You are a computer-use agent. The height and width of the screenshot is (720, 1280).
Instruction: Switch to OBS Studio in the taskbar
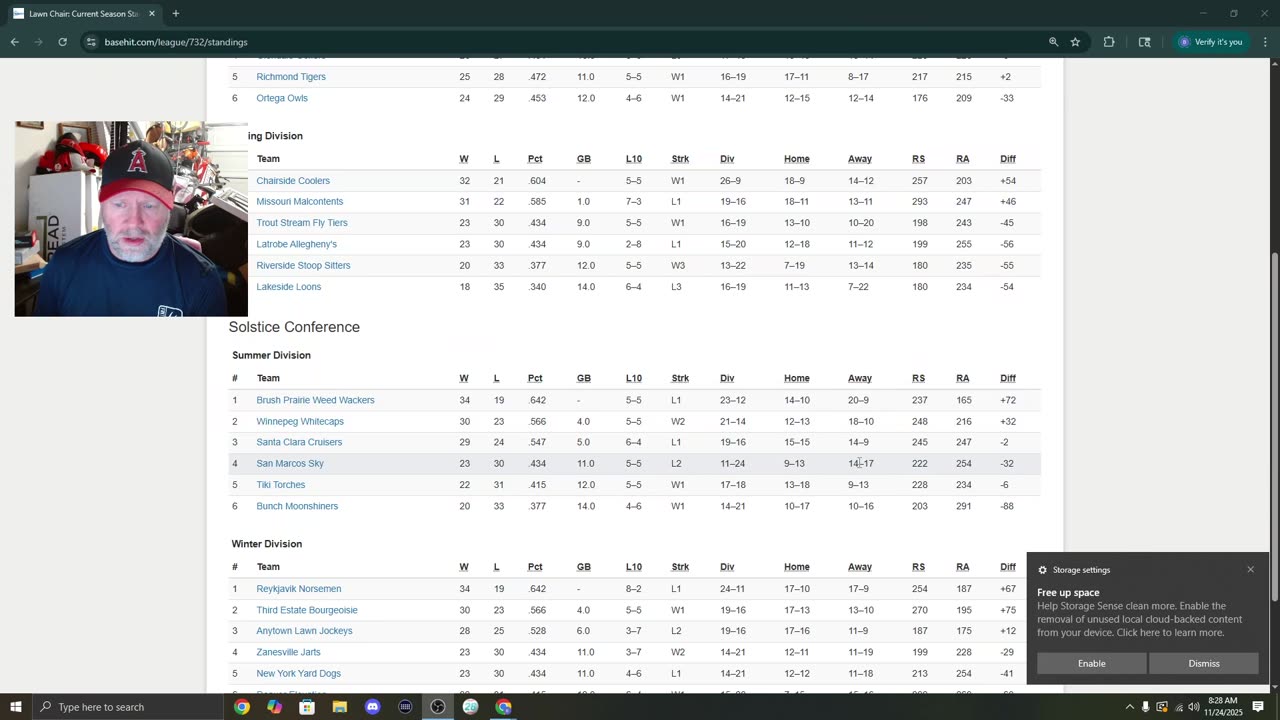[x=438, y=707]
